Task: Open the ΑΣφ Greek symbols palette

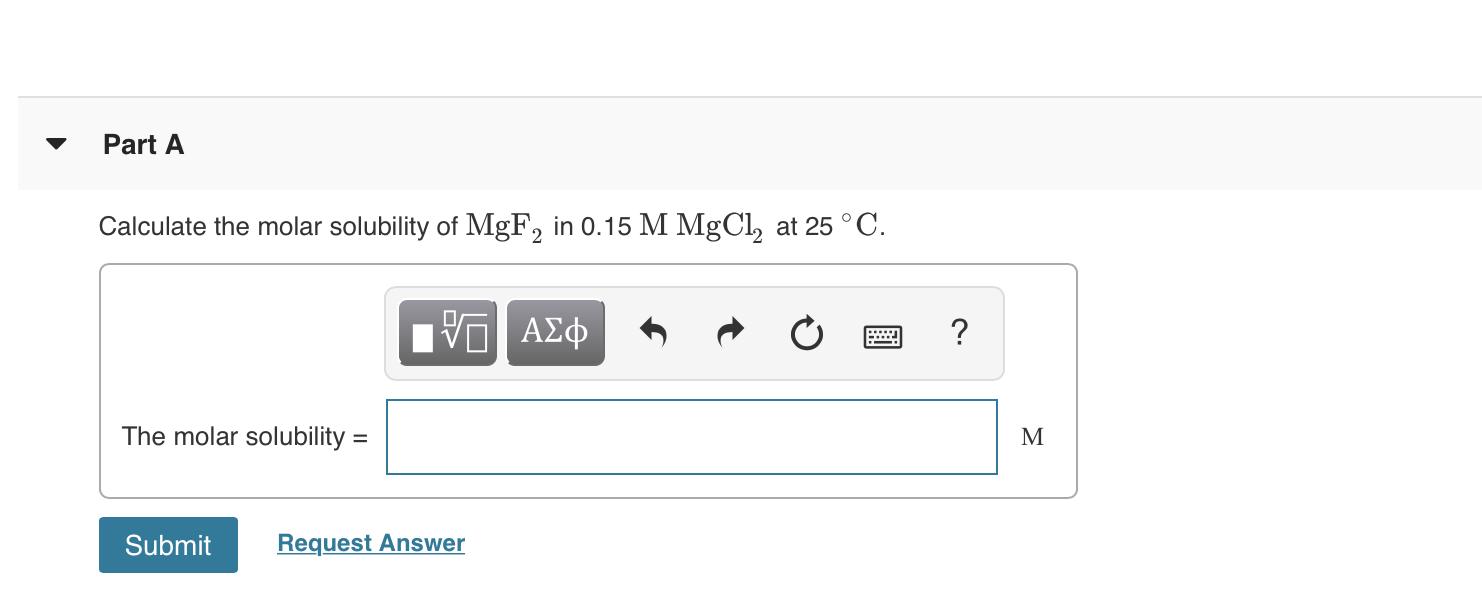Action: pyautogui.click(x=555, y=332)
